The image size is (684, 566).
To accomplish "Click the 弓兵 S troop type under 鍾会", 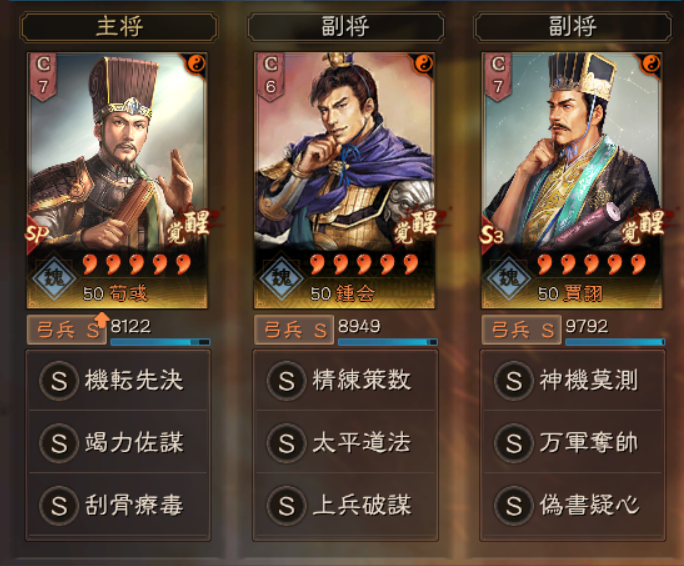I will point(294,330).
